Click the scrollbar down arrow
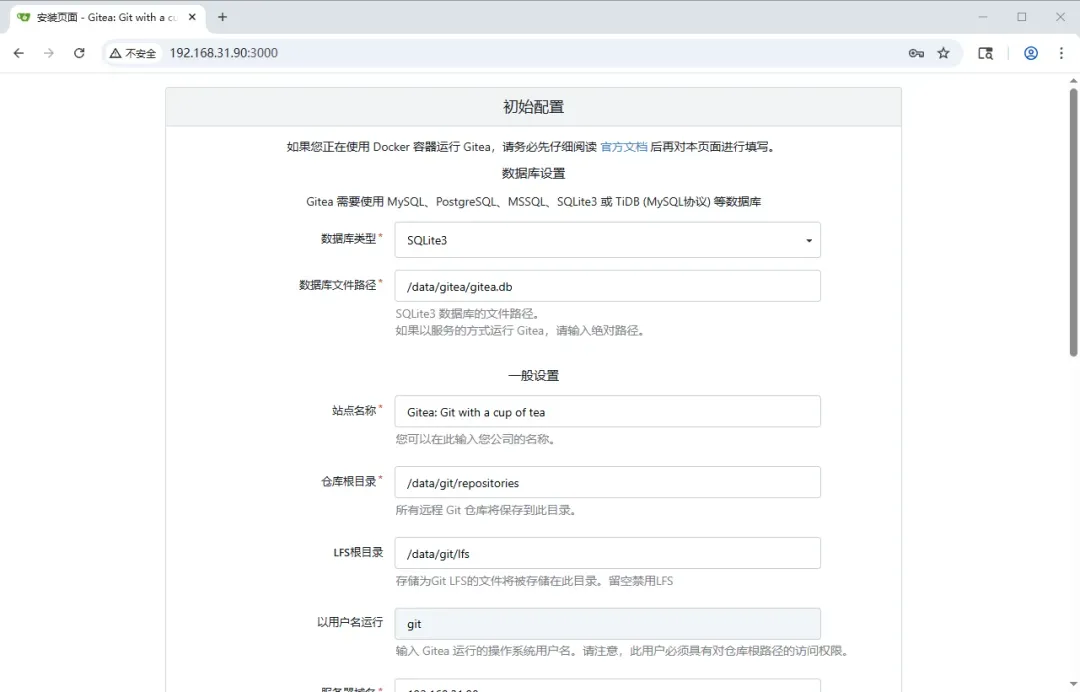Viewport: 1080px width, 692px height. point(1073,685)
